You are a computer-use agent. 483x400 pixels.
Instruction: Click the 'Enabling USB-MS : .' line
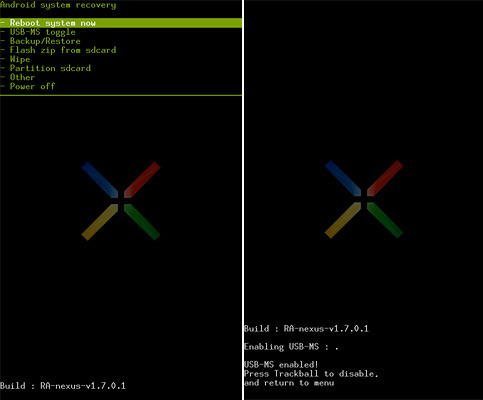[291, 347]
